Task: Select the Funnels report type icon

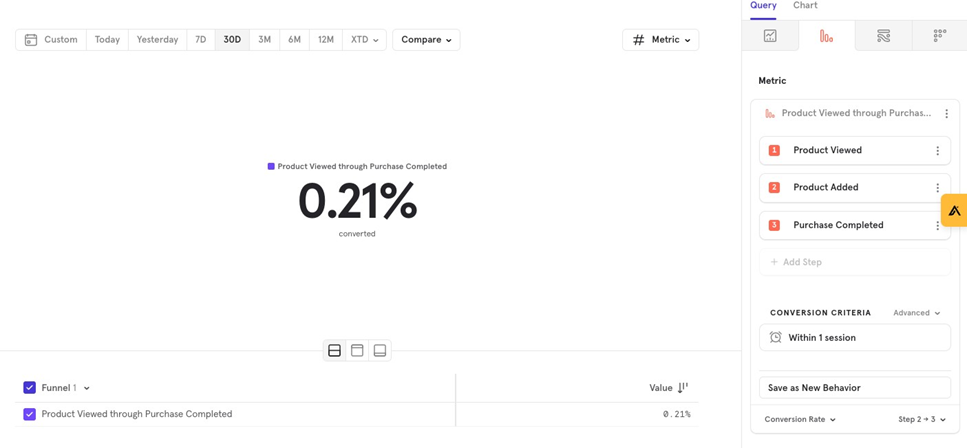Action: (826, 36)
